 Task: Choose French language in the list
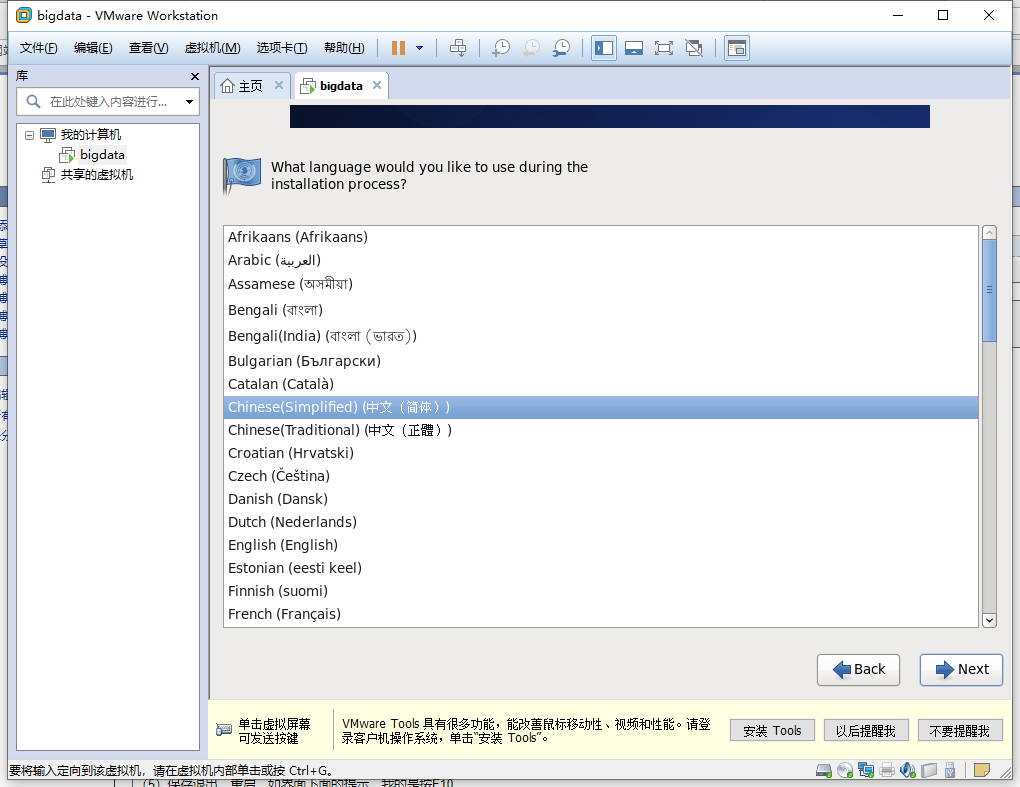[x=600, y=614]
